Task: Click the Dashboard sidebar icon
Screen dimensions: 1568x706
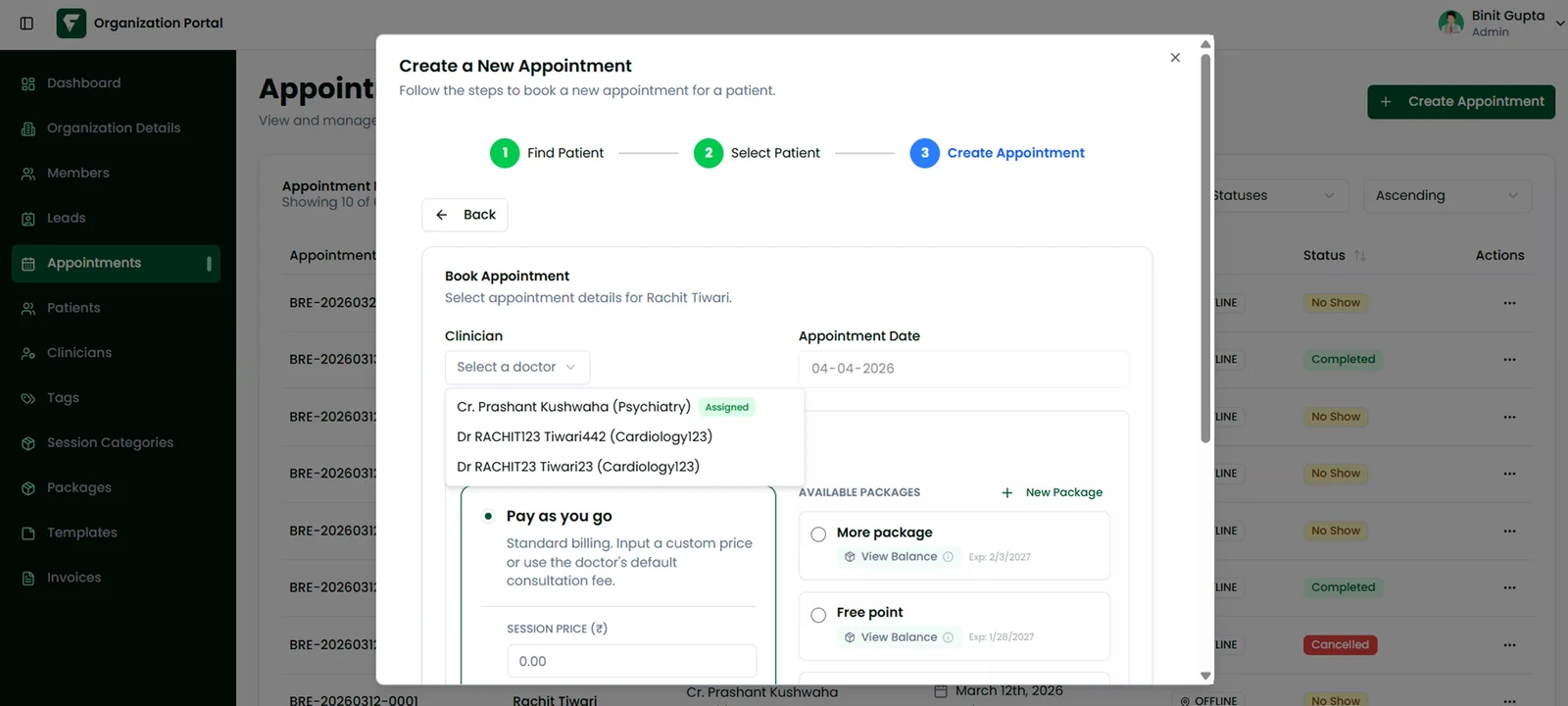Action: coord(28,83)
